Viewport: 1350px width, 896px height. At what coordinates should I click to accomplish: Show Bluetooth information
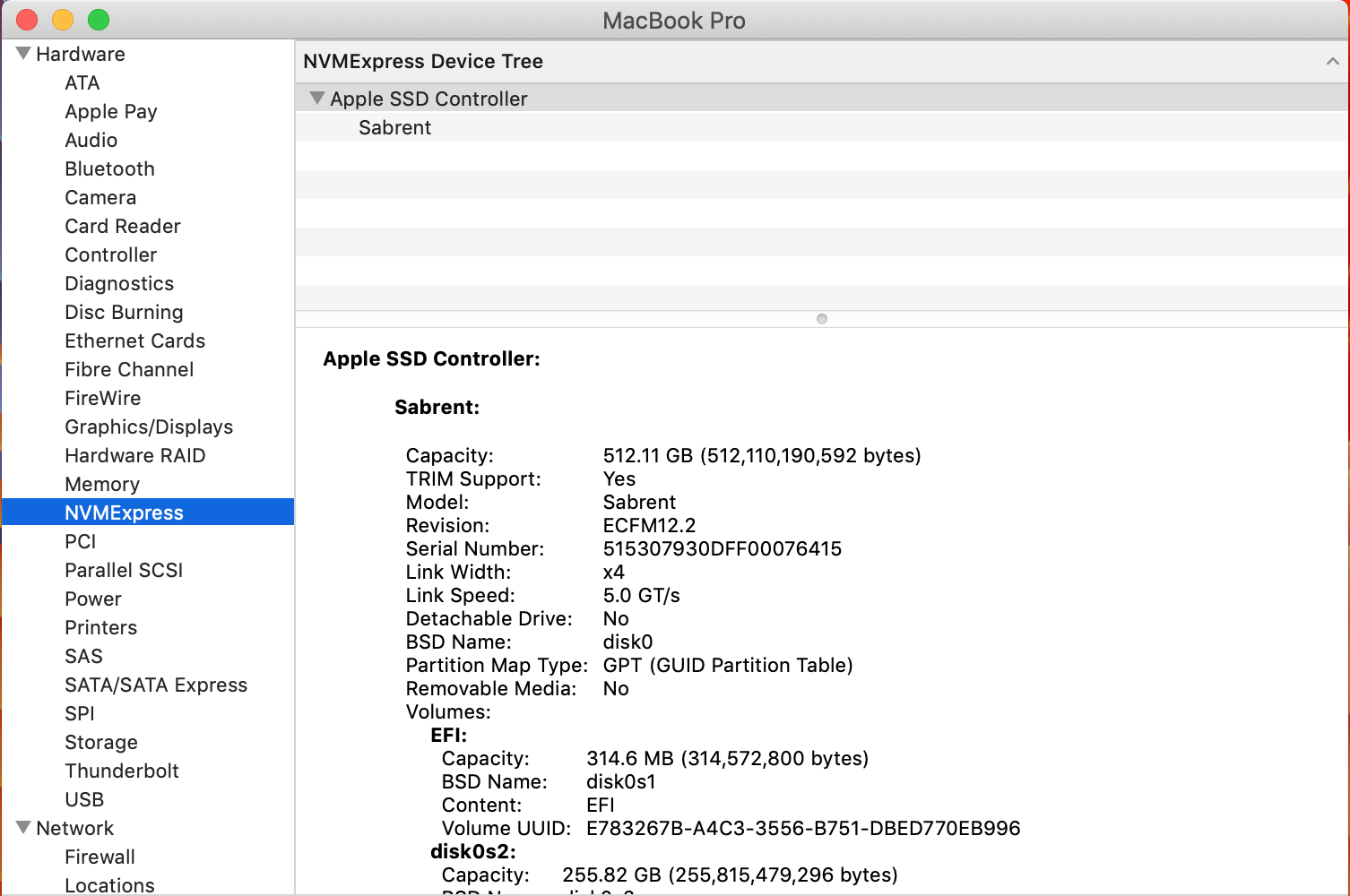point(109,168)
